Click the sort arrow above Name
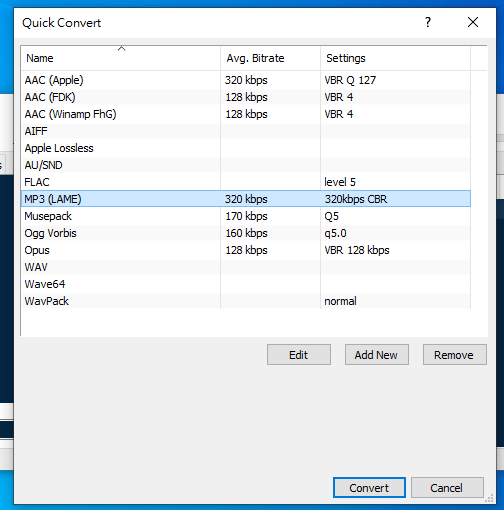 point(121,49)
